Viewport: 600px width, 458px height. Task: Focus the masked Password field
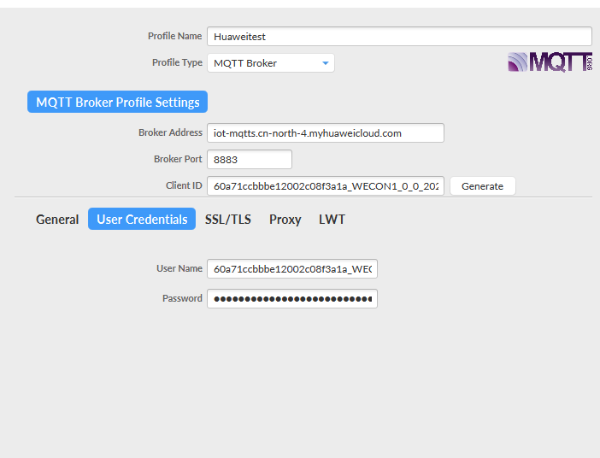(x=292, y=298)
